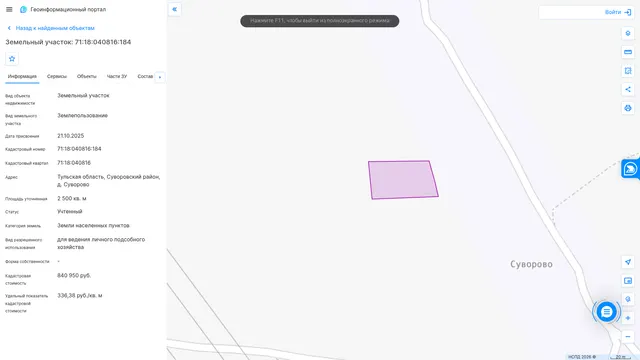Click the 3D map view icon
The height and width of the screenshot is (360, 640).
point(628,299)
